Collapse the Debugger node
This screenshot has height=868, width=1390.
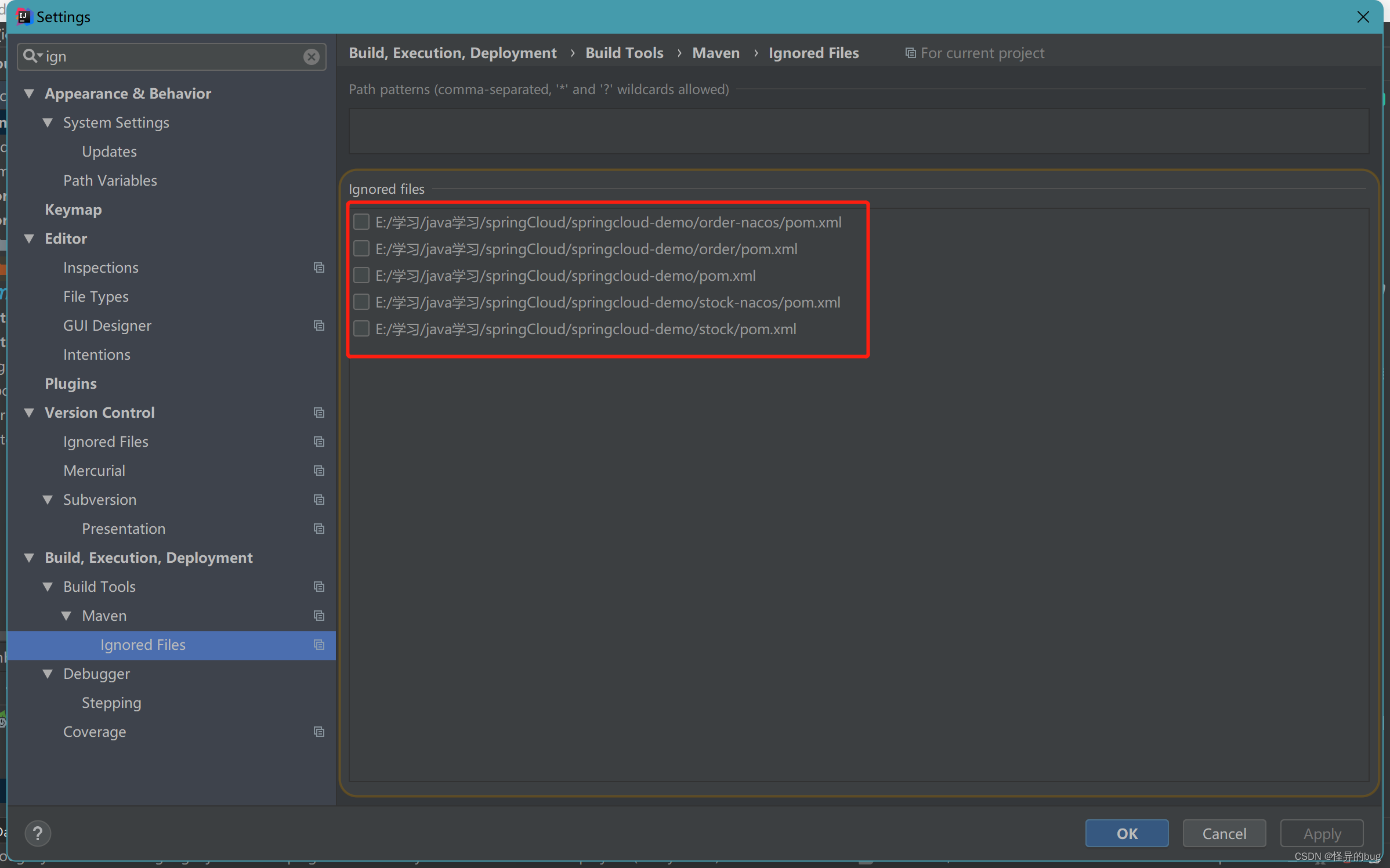pos(48,674)
